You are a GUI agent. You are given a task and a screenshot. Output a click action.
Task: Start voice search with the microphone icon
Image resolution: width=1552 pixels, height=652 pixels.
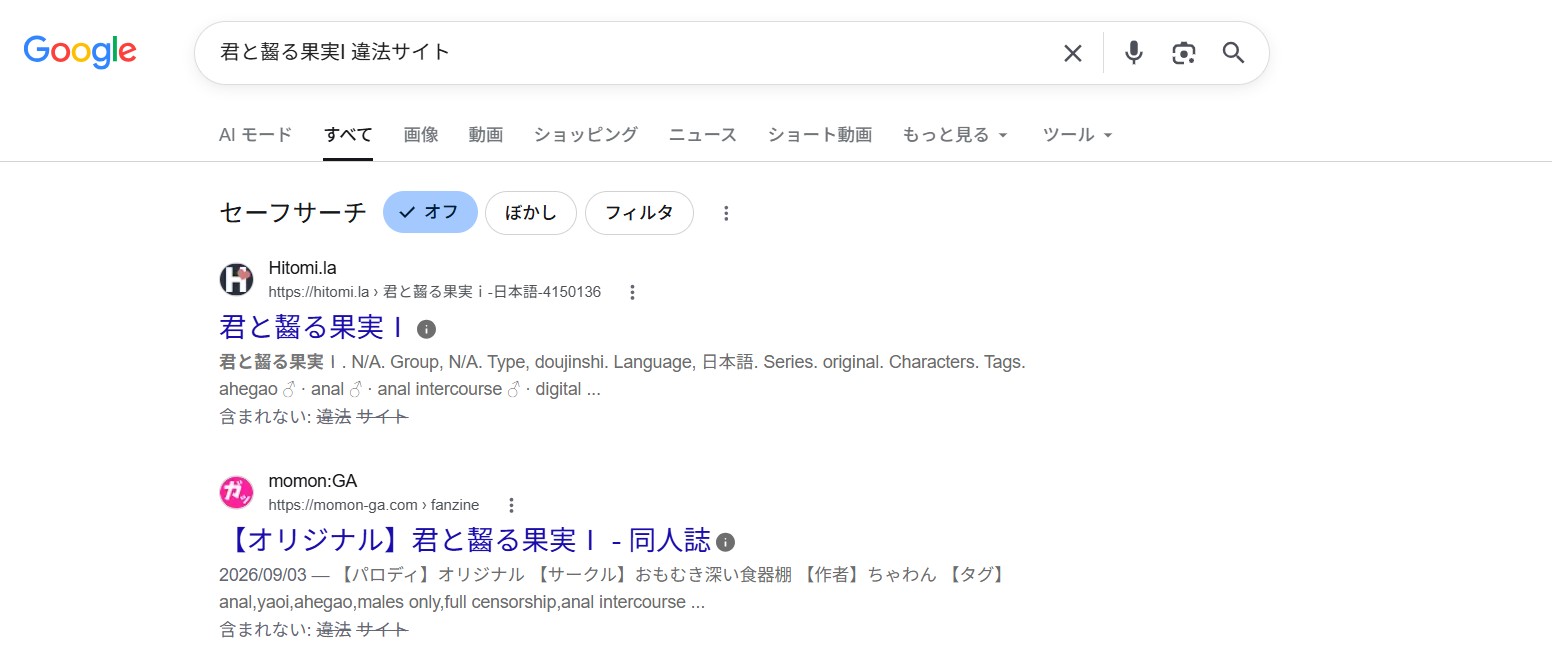tap(1133, 53)
